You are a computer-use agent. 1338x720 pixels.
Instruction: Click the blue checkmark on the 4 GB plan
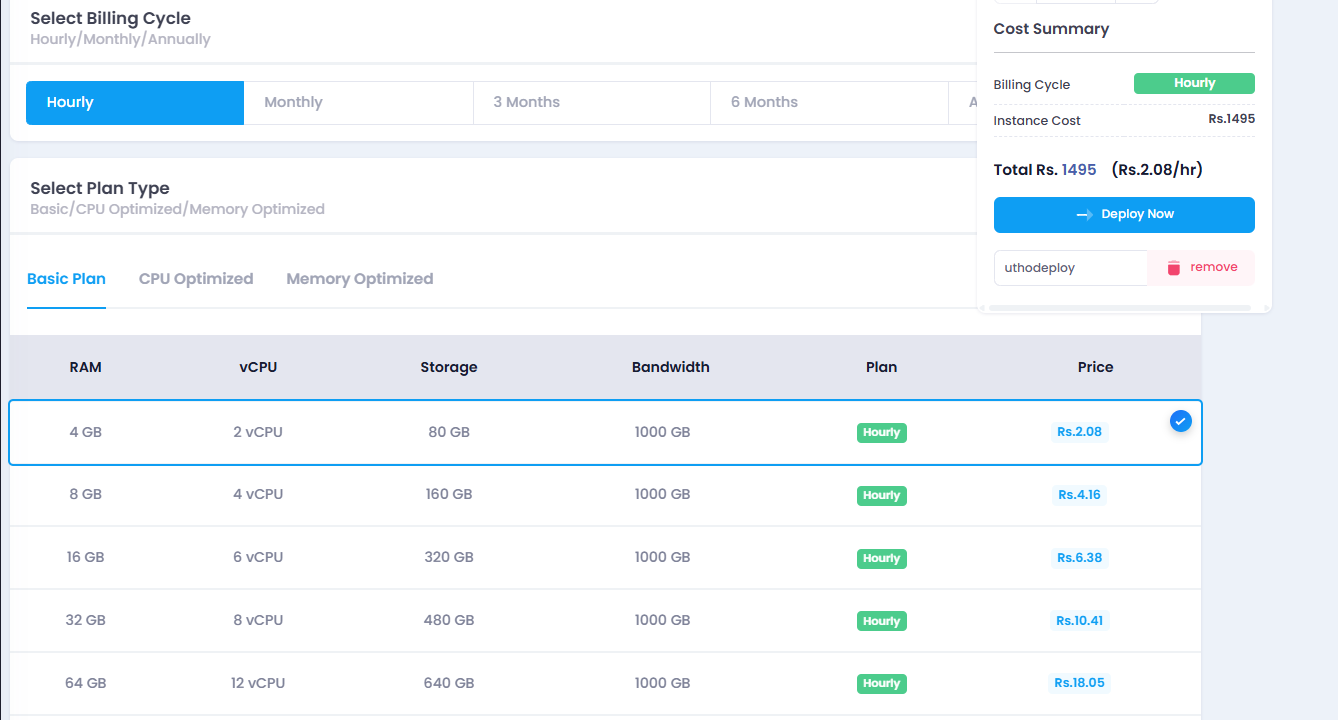point(1181,421)
